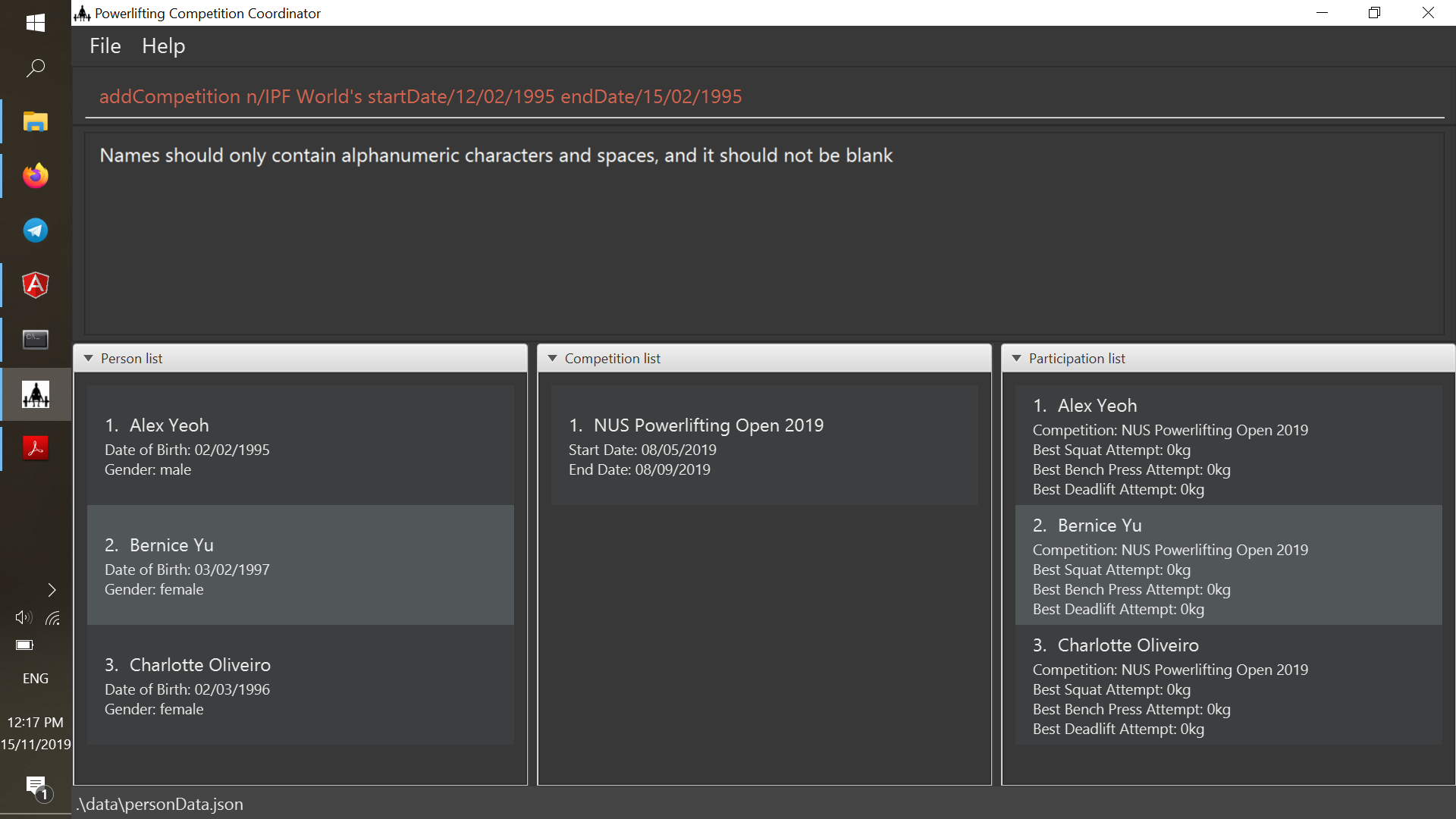This screenshot has width=1456, height=819.
Task: Open the Help menu
Action: [x=163, y=46]
